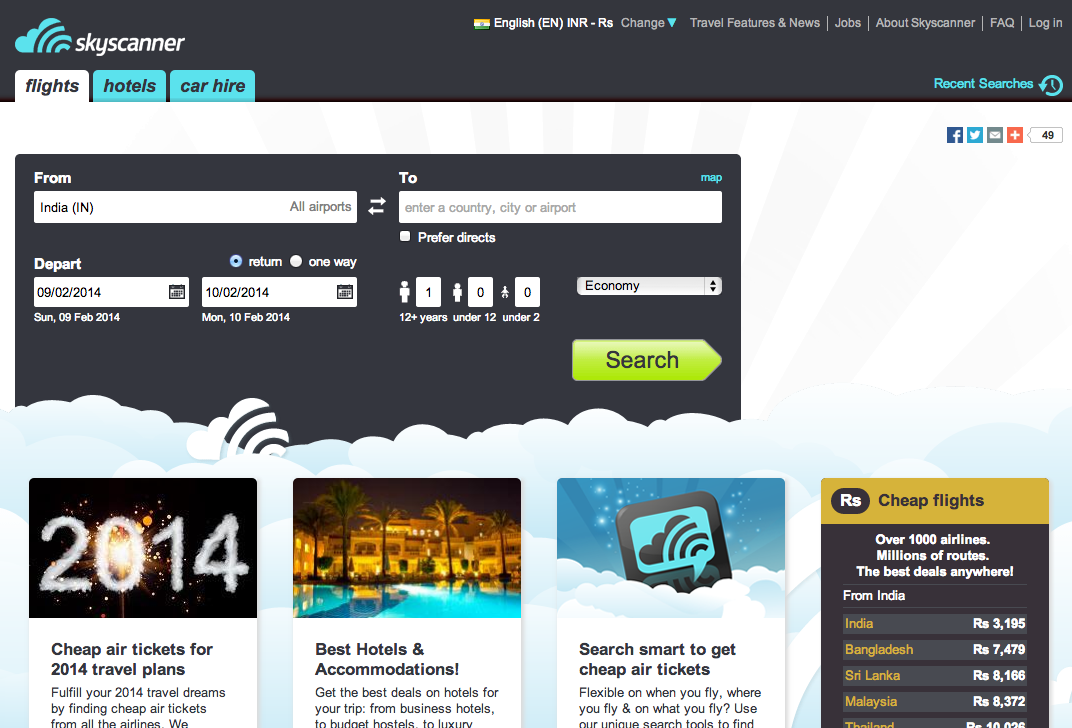Open more sharing options plus icon
Screen dimensions: 1072x728
(1015, 135)
